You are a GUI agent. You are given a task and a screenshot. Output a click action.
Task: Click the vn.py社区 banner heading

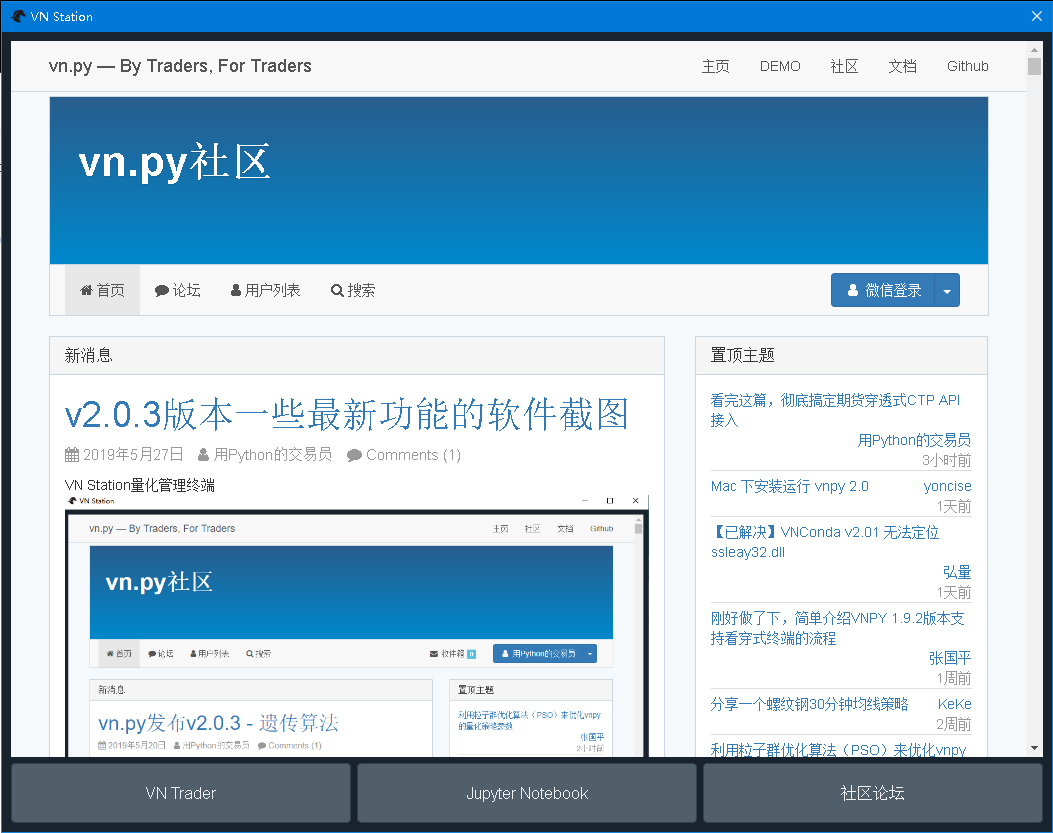[175, 162]
